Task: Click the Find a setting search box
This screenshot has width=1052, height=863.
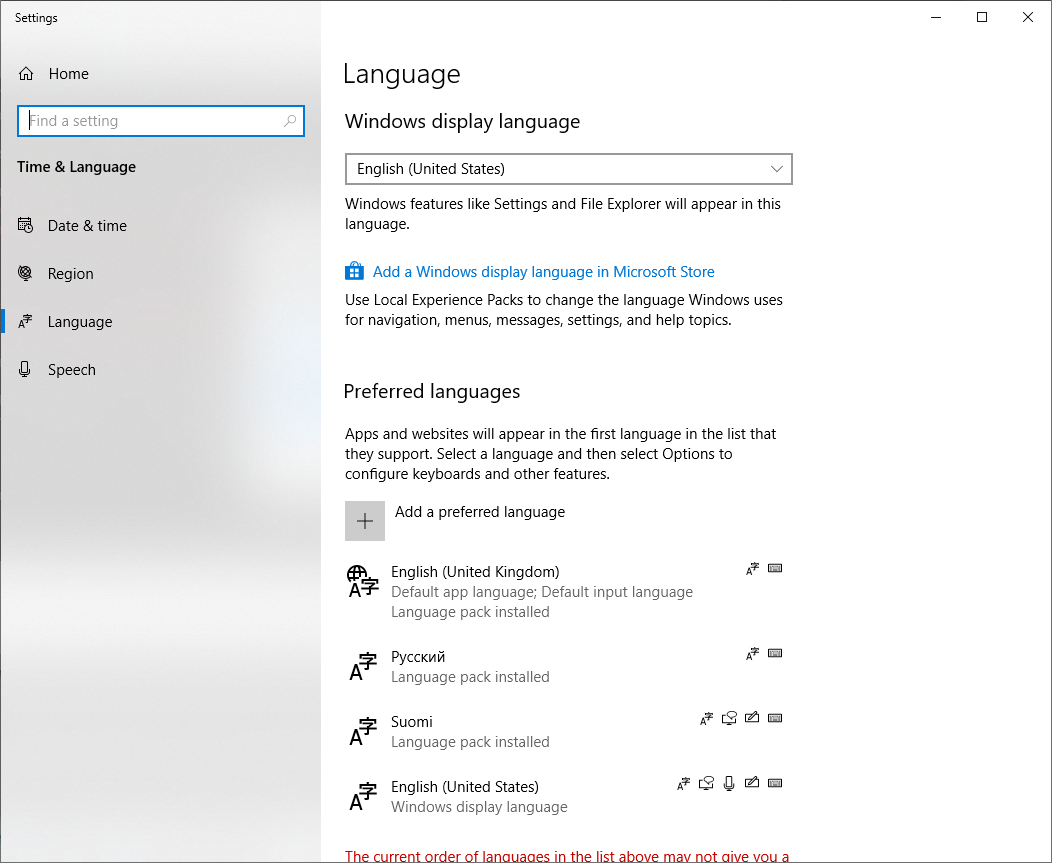Action: (x=161, y=120)
